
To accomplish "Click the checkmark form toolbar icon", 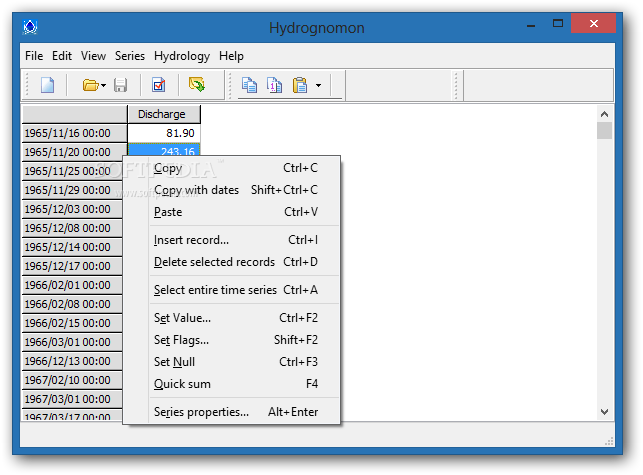I will [159, 85].
